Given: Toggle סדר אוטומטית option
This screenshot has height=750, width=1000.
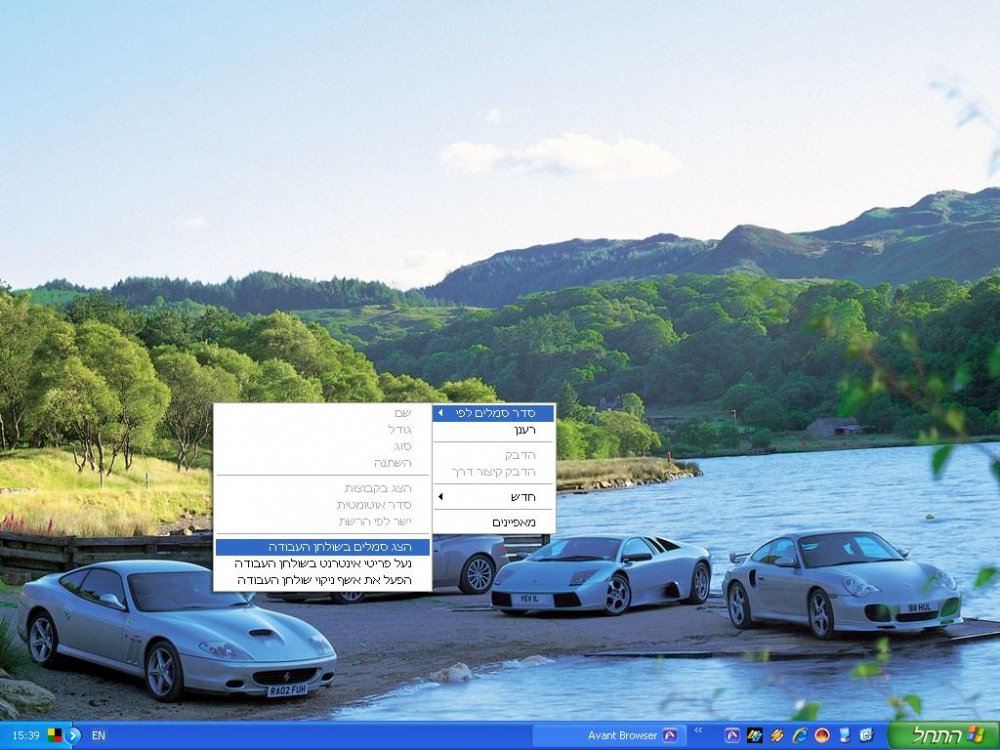Looking at the screenshot, I should (323, 504).
